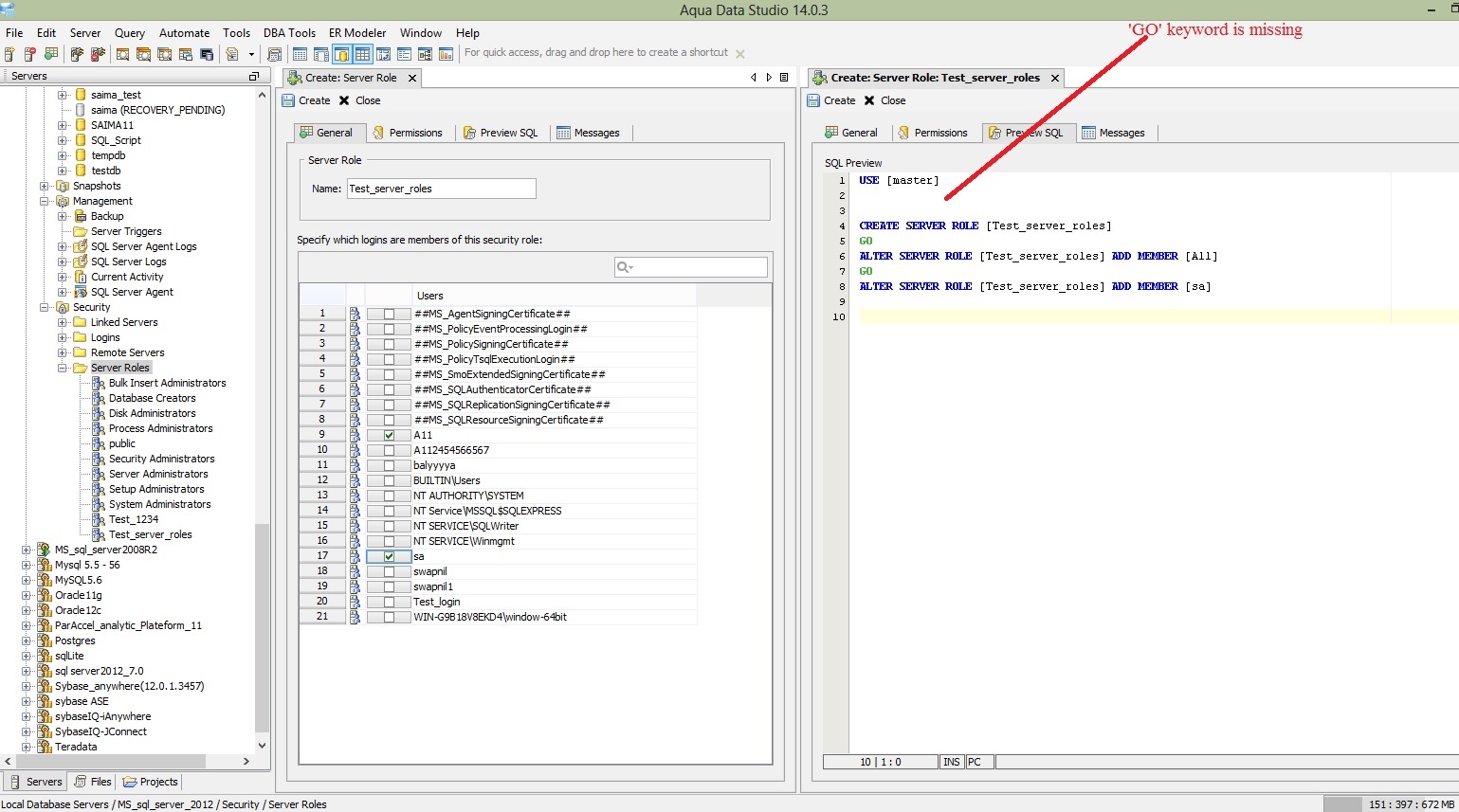Click Close in the left Server Role editor
Screen dimensions: 1459x812
click(359, 100)
